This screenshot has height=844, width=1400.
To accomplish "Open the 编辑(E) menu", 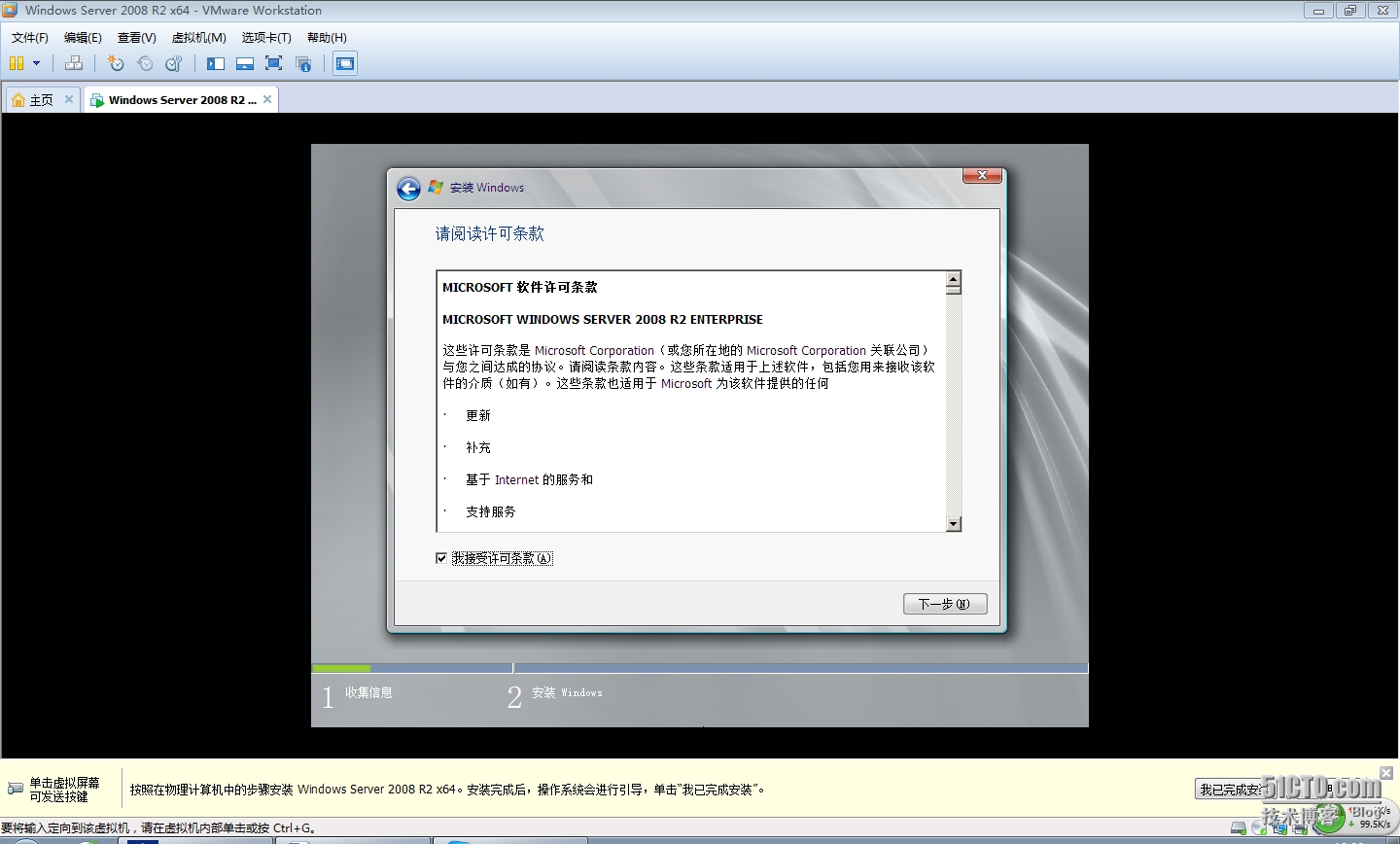I will 83,37.
